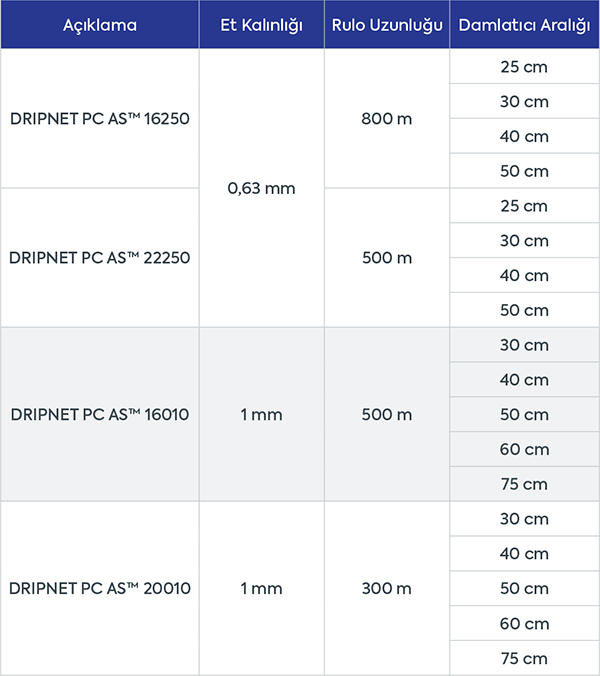Select the 800 m roll length cell

(x=386, y=118)
